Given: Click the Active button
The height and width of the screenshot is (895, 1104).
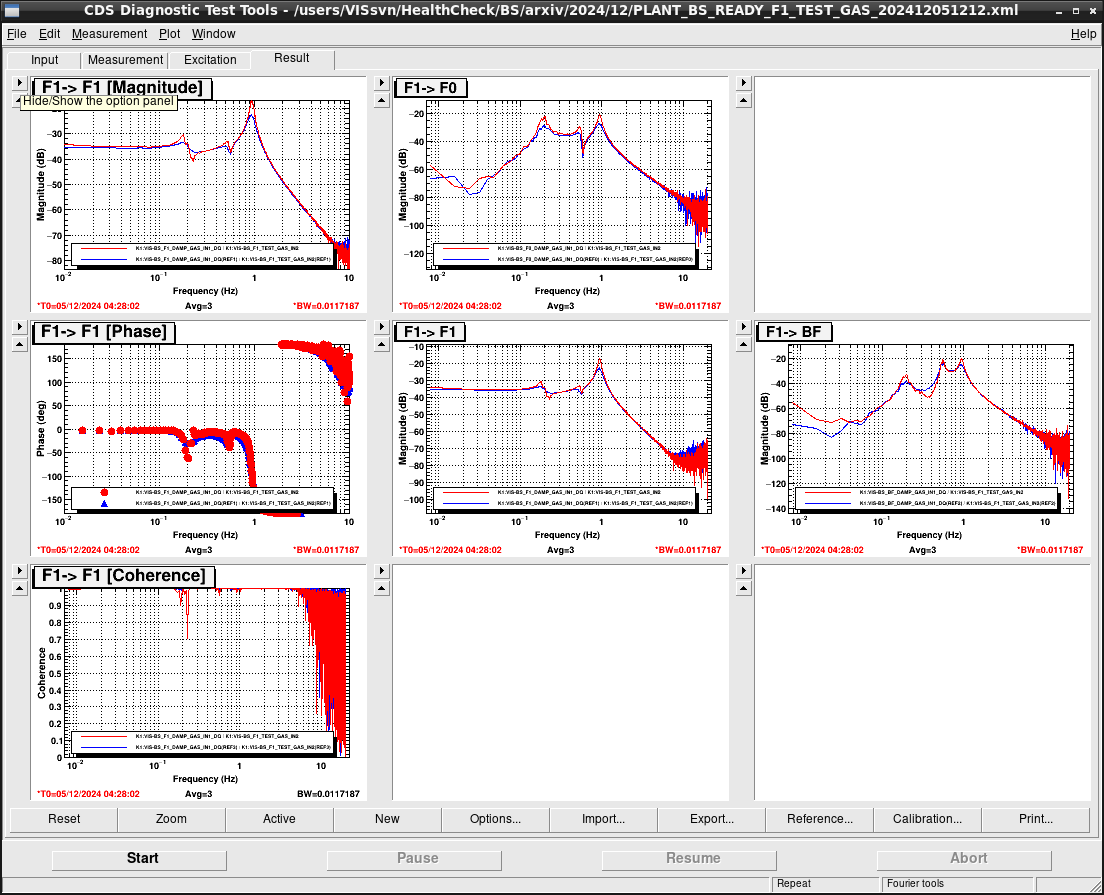Looking at the screenshot, I should (x=280, y=819).
